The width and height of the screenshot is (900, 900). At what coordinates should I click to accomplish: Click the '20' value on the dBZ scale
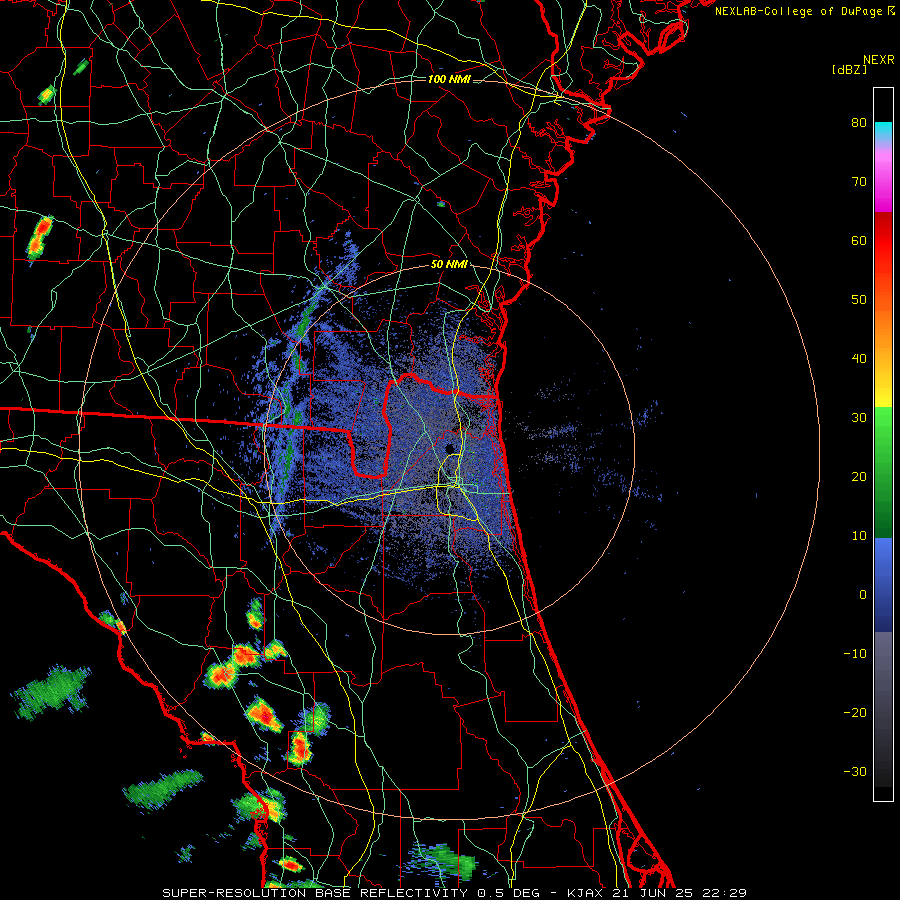[859, 477]
